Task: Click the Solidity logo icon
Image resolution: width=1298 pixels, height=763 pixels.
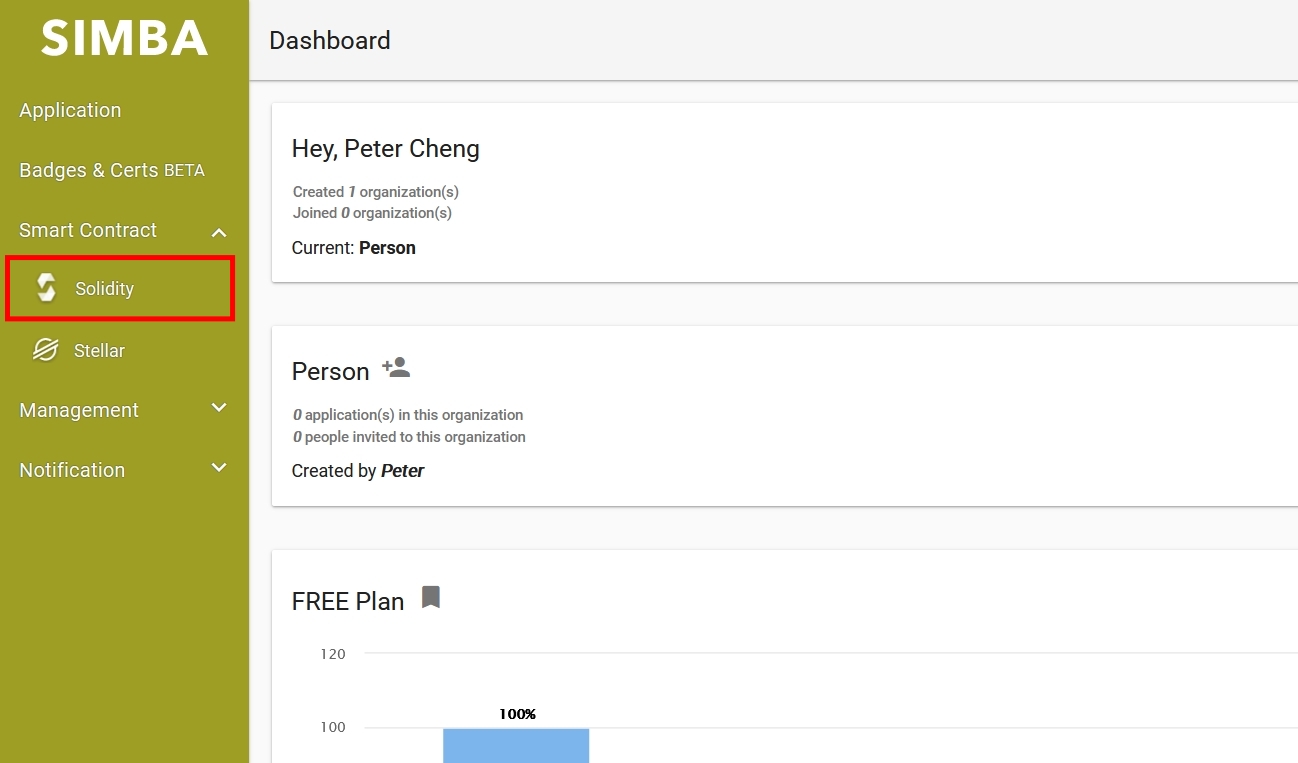Action: [x=46, y=288]
